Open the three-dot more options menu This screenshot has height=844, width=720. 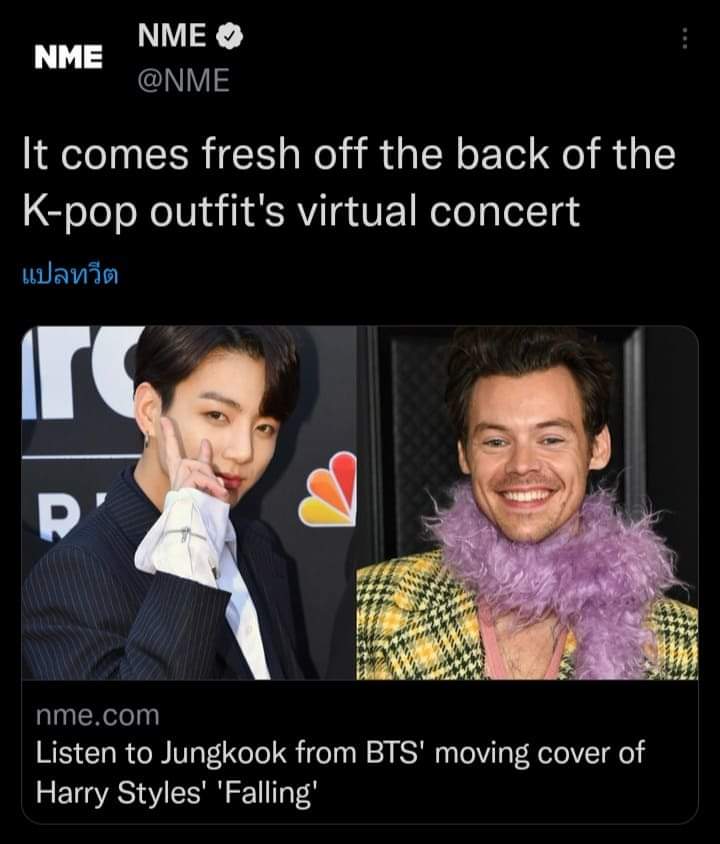pyautogui.click(x=684, y=39)
